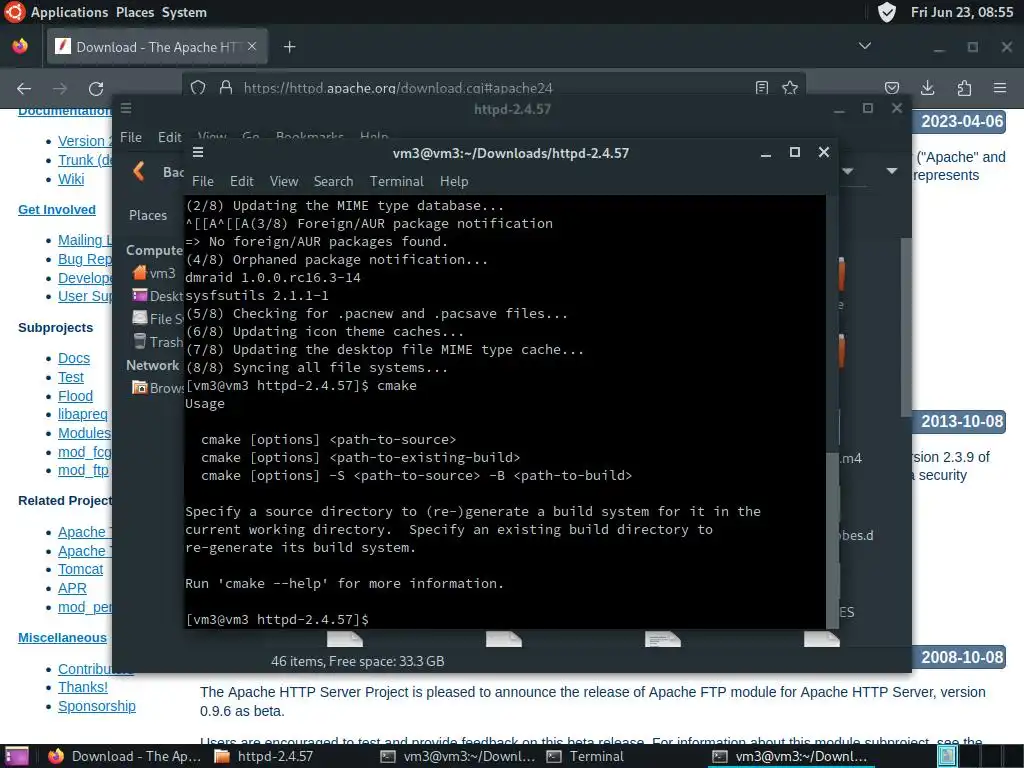Screen dimensions: 1024x768
Task: Open the terminal window hamburger menu icon
Action: 198,153
